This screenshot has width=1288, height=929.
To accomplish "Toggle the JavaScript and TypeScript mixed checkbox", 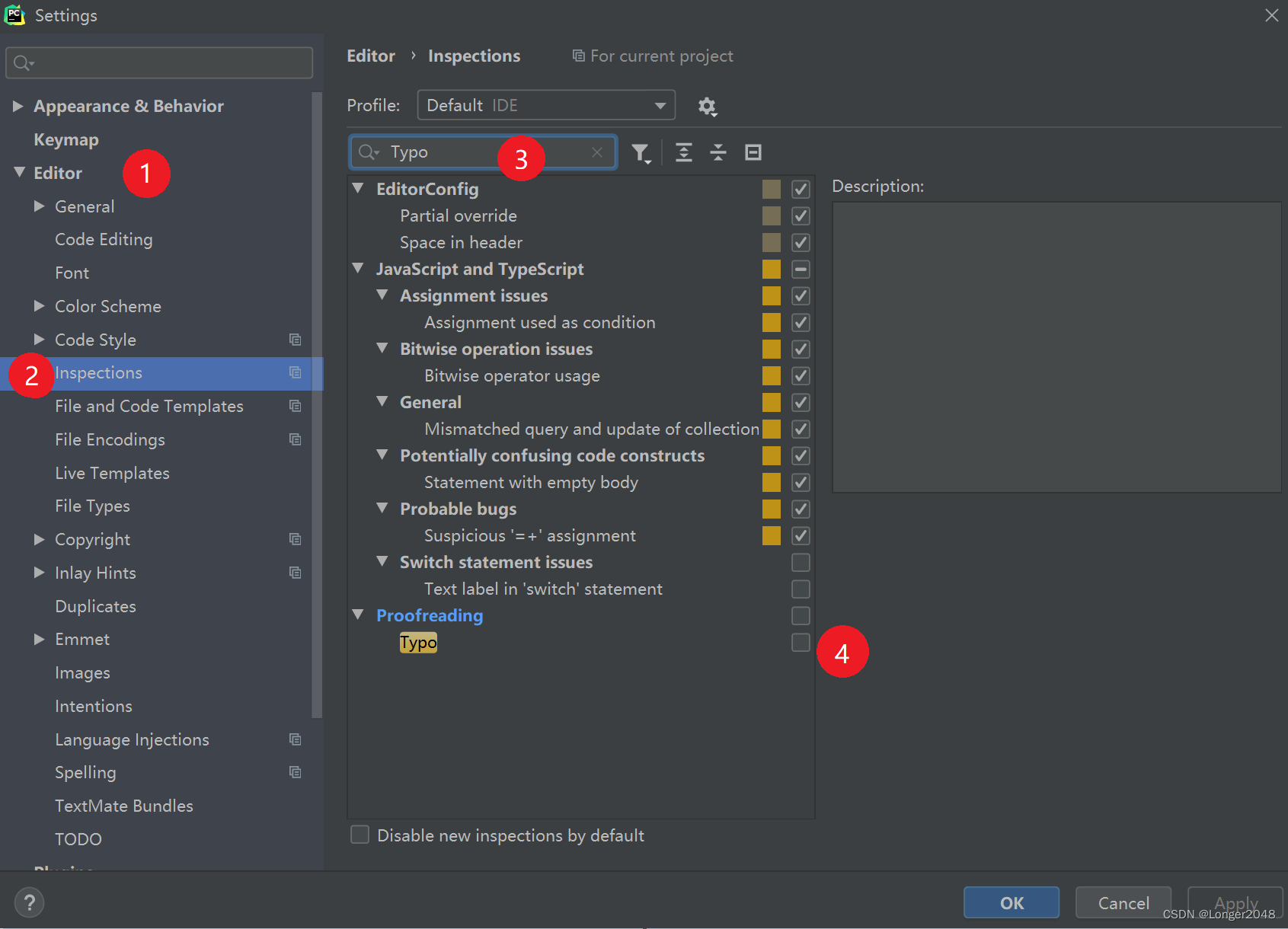I will [801, 269].
